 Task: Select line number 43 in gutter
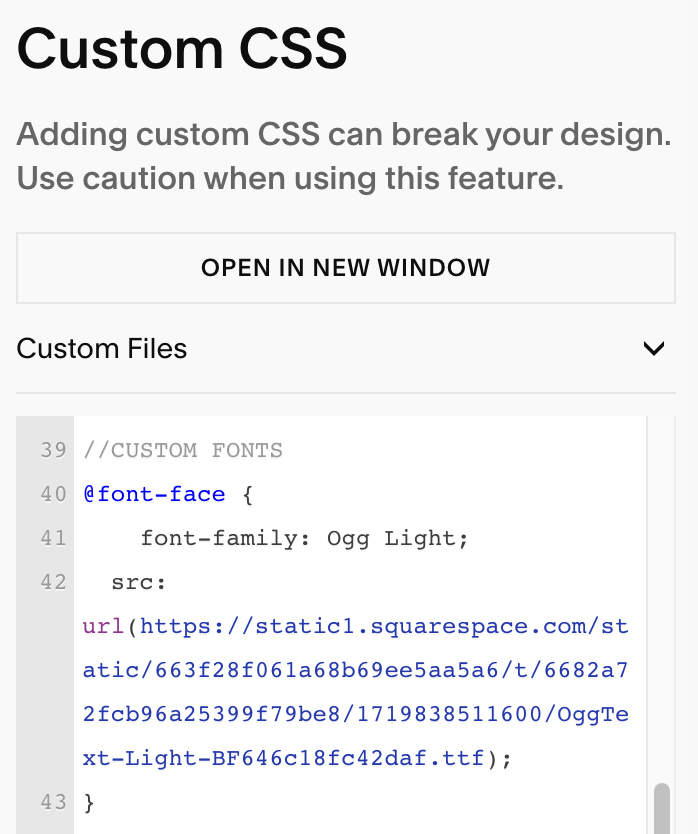click(x=53, y=802)
